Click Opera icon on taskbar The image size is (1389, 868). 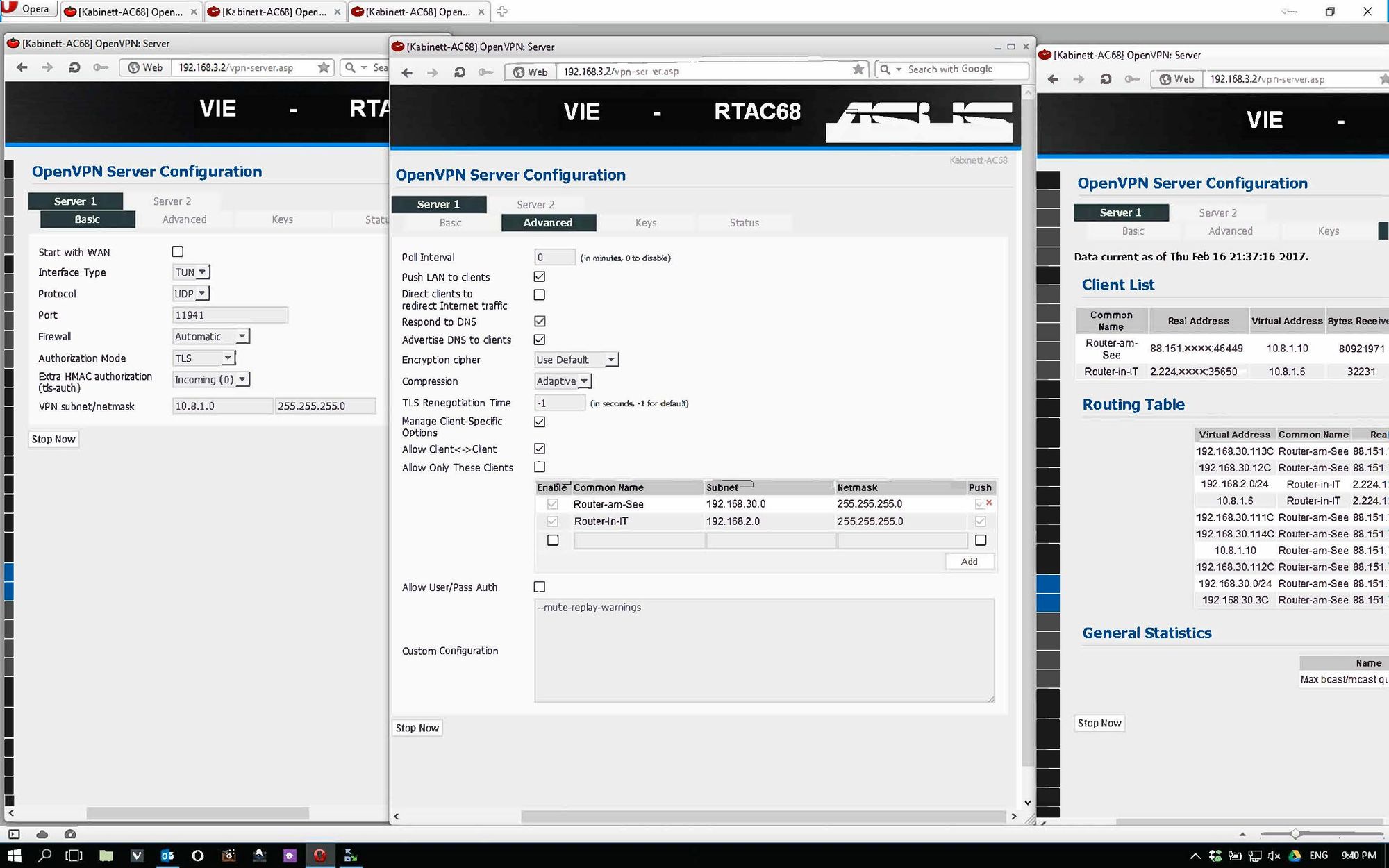coord(320,856)
